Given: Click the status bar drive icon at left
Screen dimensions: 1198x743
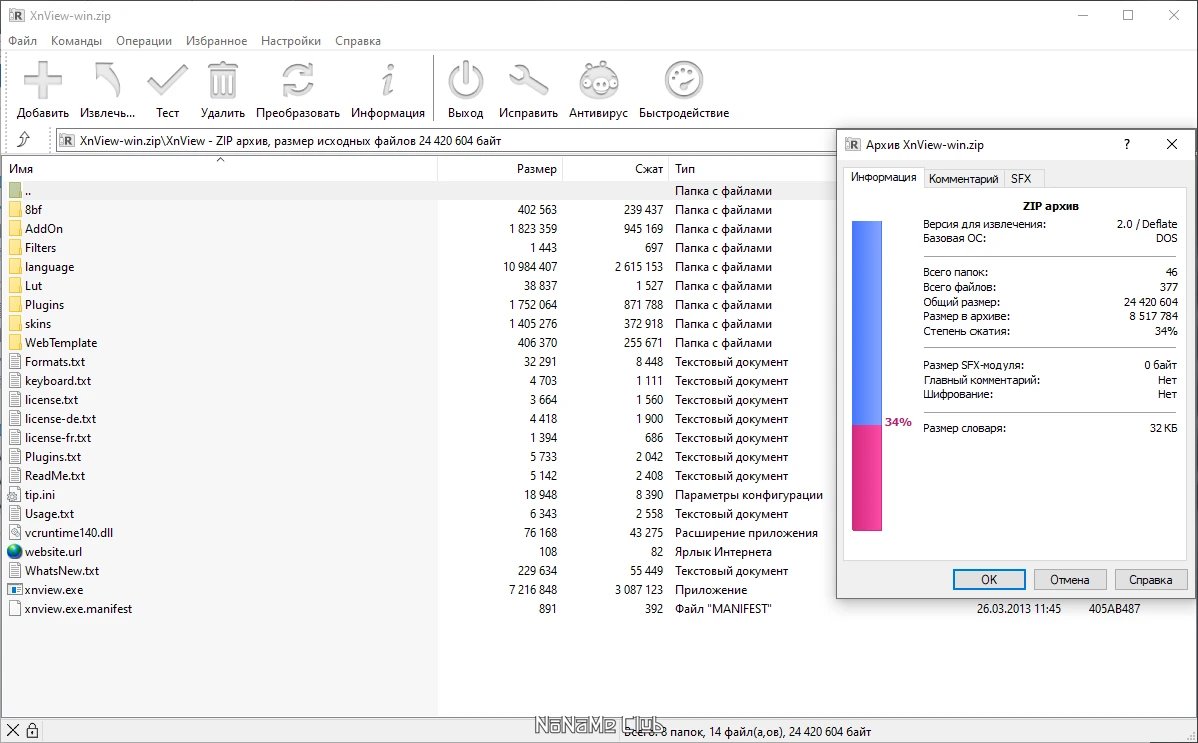Looking at the screenshot, I should coord(12,731).
